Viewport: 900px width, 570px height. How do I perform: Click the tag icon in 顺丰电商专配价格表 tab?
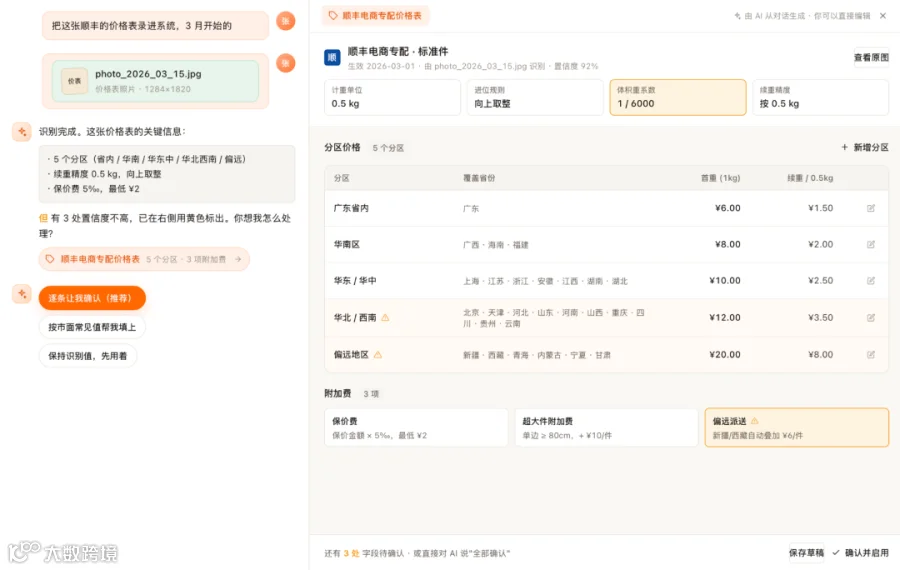coord(333,15)
